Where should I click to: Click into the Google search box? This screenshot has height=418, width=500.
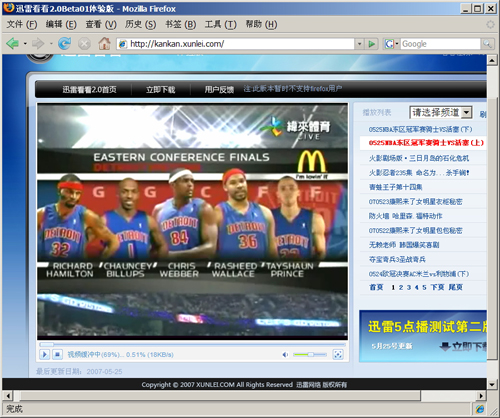point(440,44)
